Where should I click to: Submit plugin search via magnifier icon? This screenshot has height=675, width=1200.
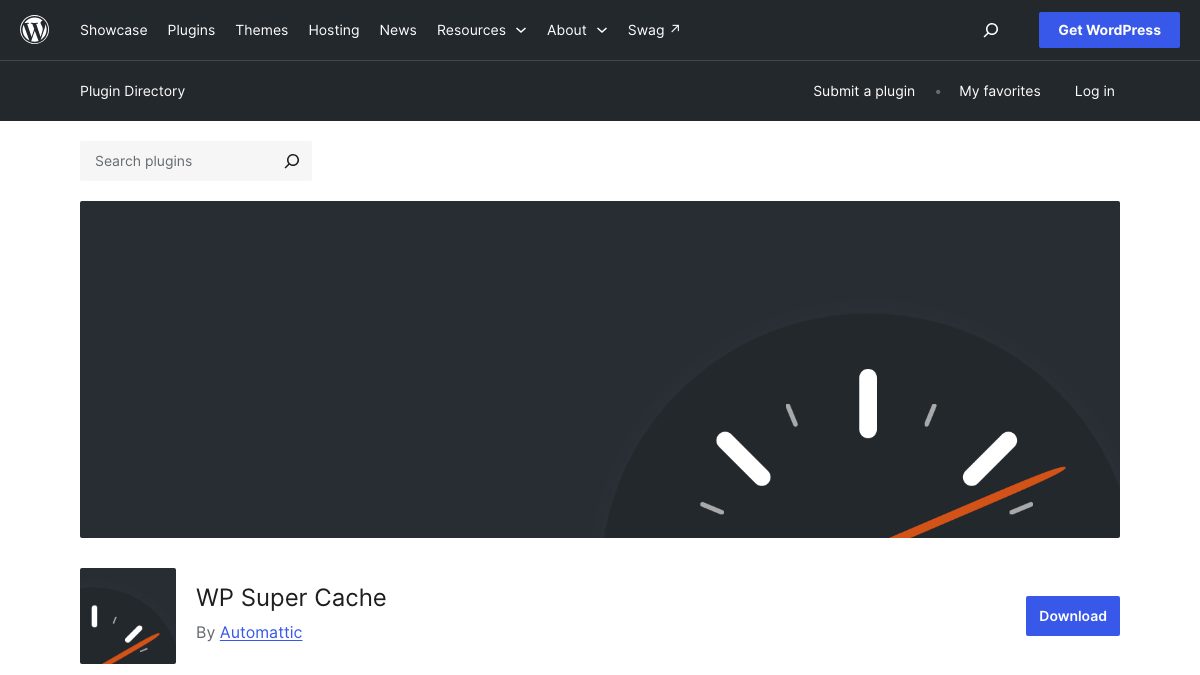291,161
